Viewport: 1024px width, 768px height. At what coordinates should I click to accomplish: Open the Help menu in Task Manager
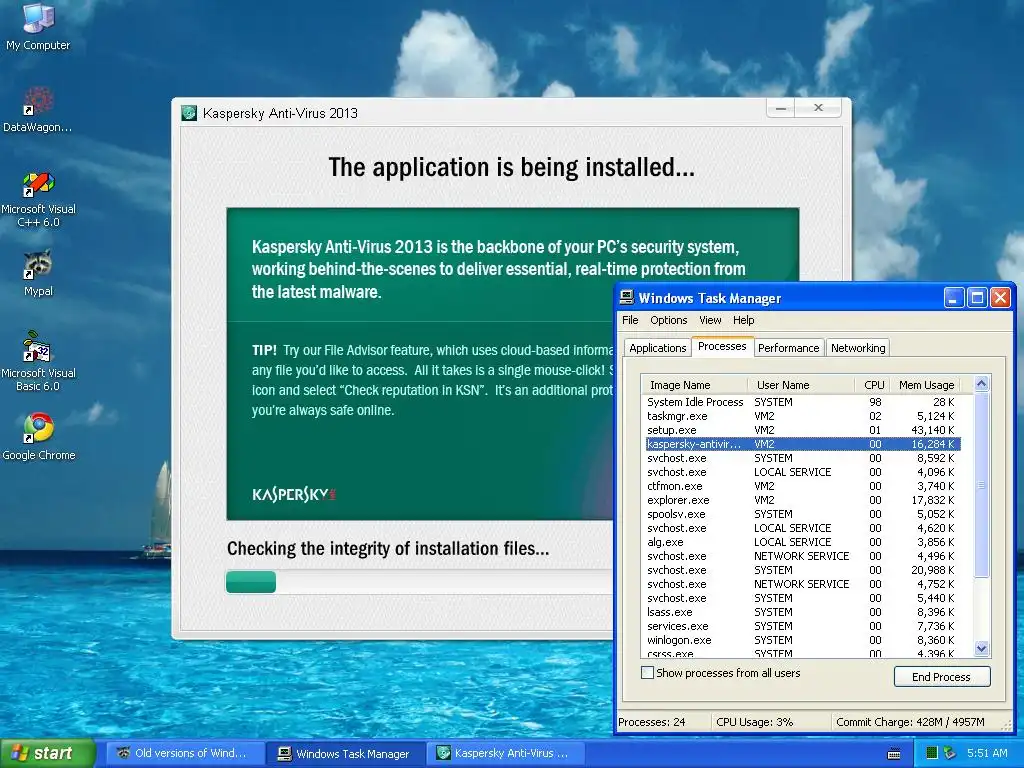pos(743,320)
